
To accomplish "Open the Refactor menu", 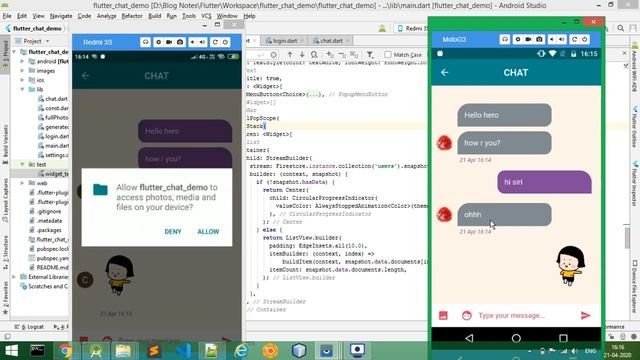I will click(132, 16).
